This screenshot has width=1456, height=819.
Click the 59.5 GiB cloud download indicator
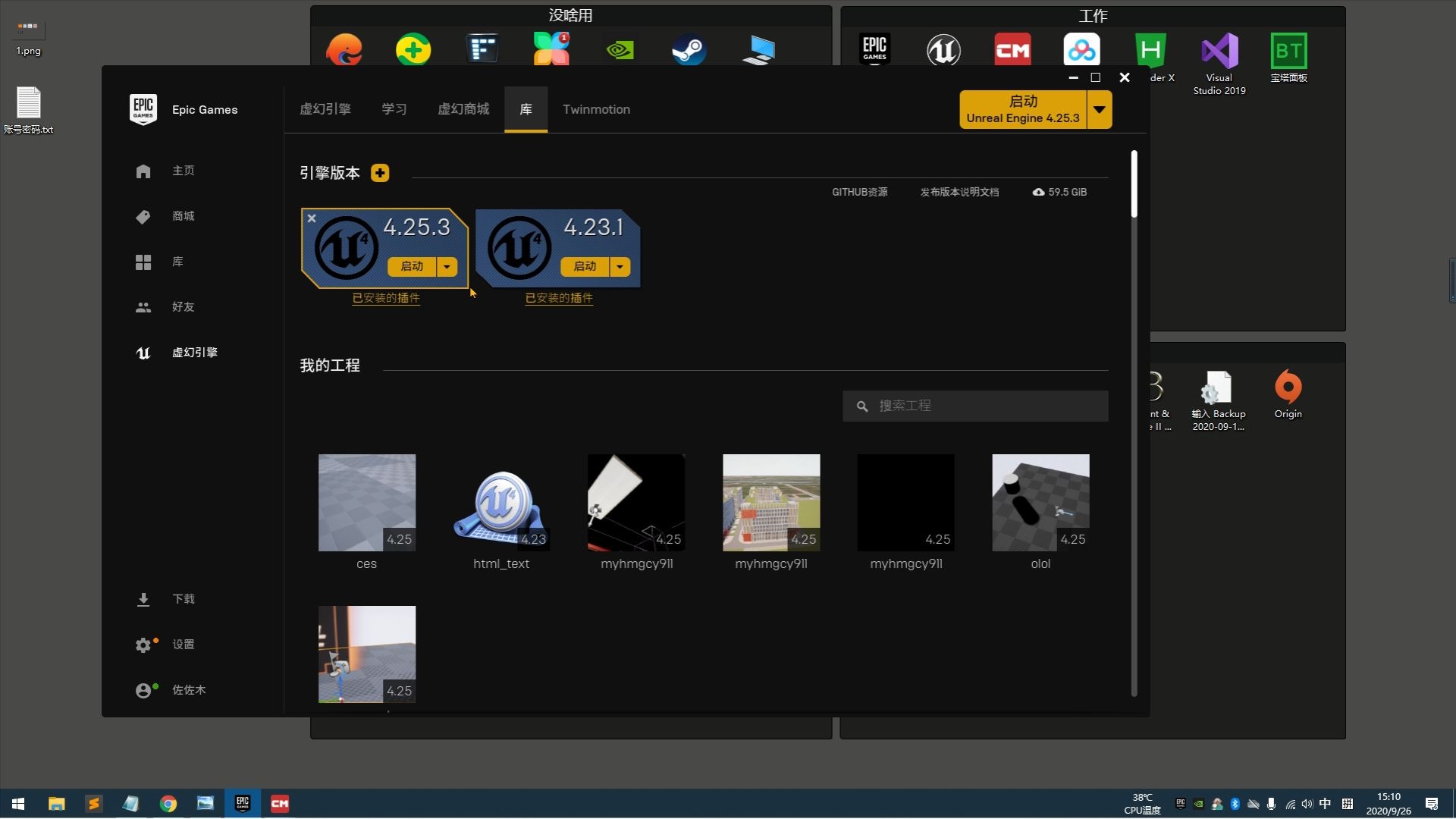coord(1059,192)
